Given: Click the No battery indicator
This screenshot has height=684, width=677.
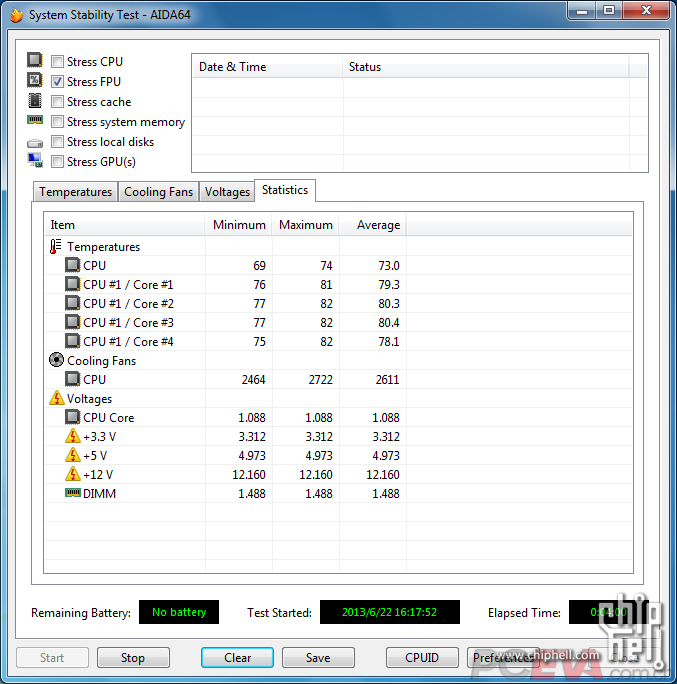Looking at the screenshot, I should [x=179, y=612].
